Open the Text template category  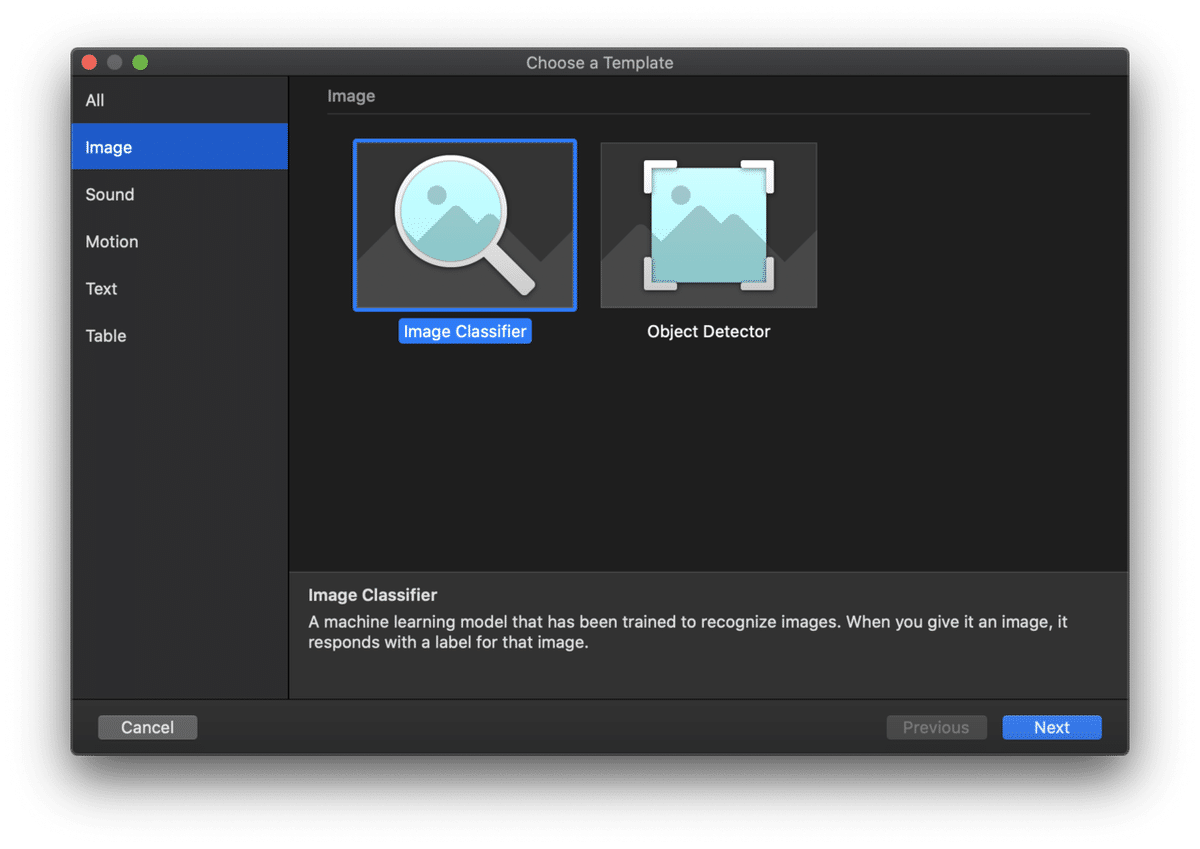pos(180,288)
